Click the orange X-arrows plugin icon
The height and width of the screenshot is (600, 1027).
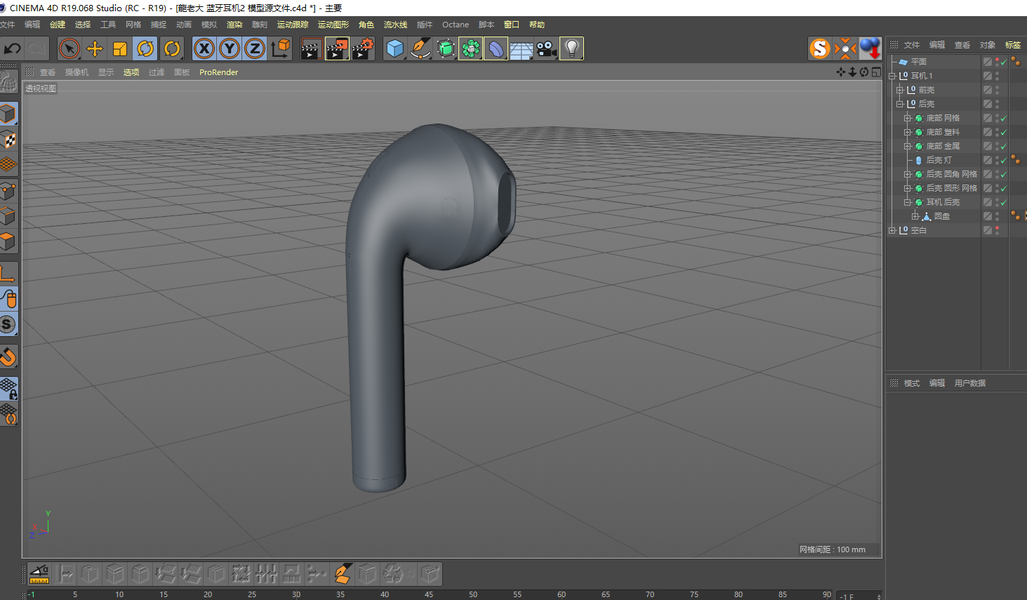coord(845,48)
